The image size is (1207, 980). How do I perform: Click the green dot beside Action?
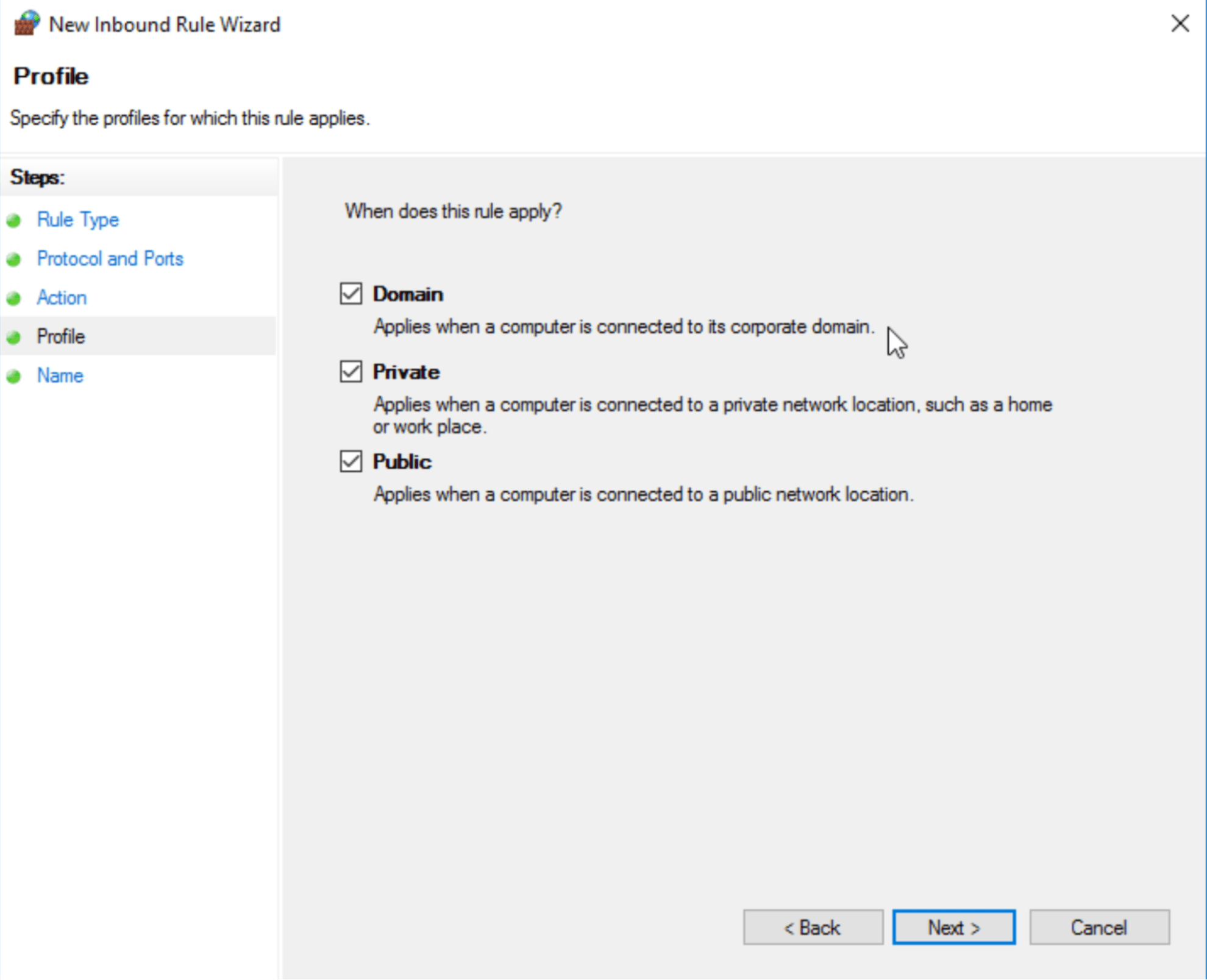(x=13, y=299)
